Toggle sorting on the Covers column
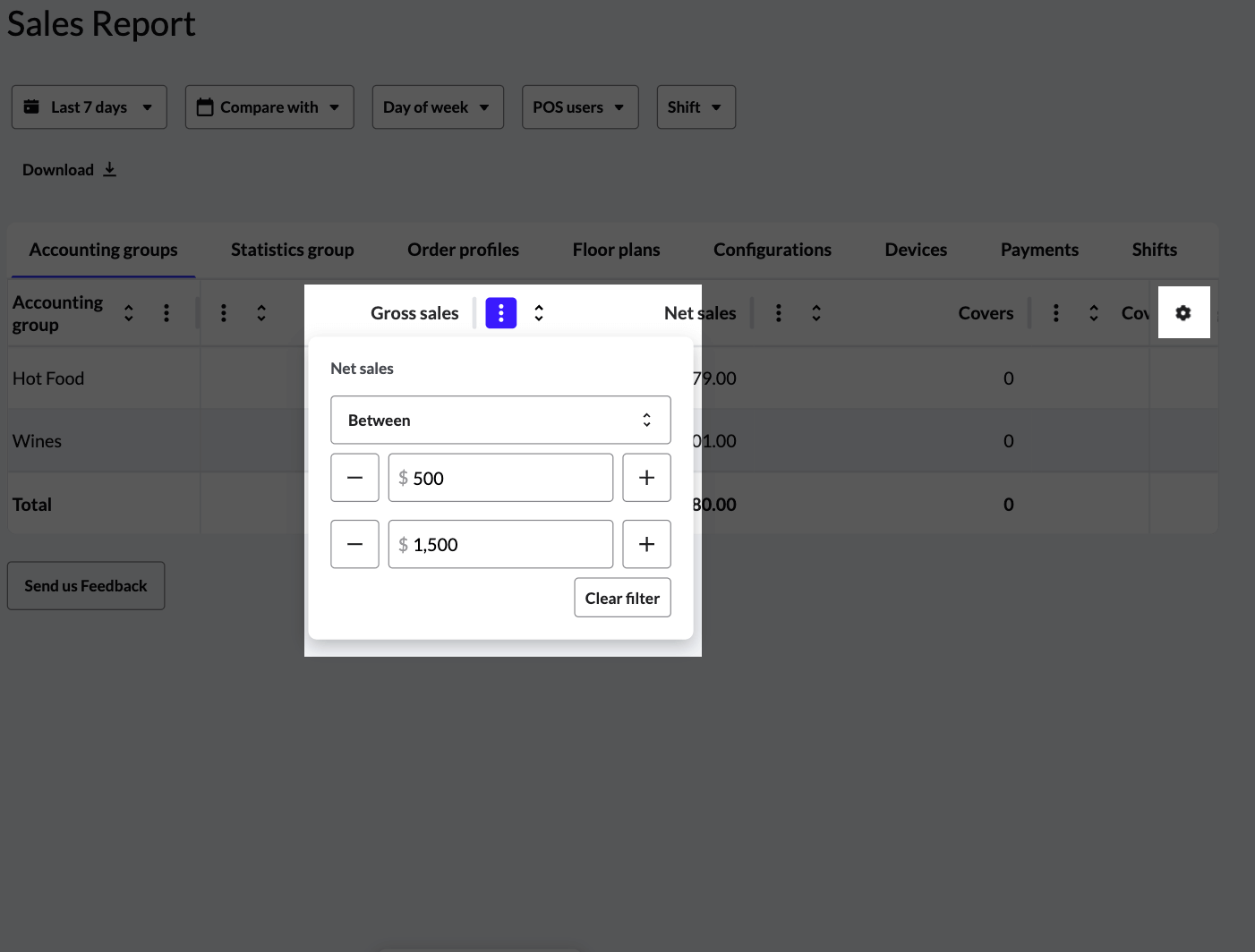This screenshot has height=952, width=1255. pyautogui.click(x=1093, y=312)
